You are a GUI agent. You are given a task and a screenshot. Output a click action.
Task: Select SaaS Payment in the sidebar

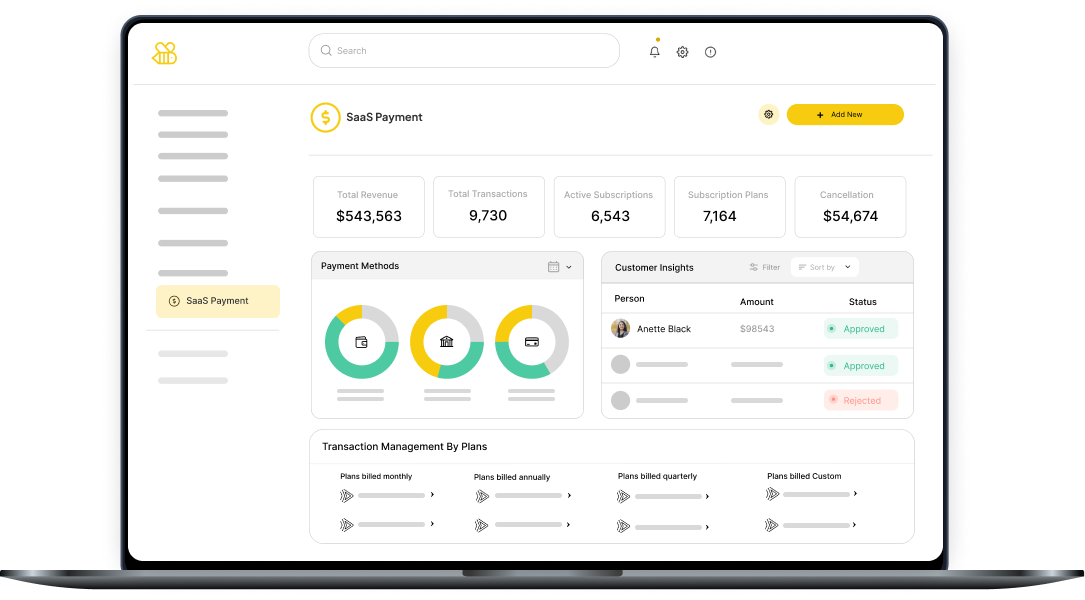point(217,301)
